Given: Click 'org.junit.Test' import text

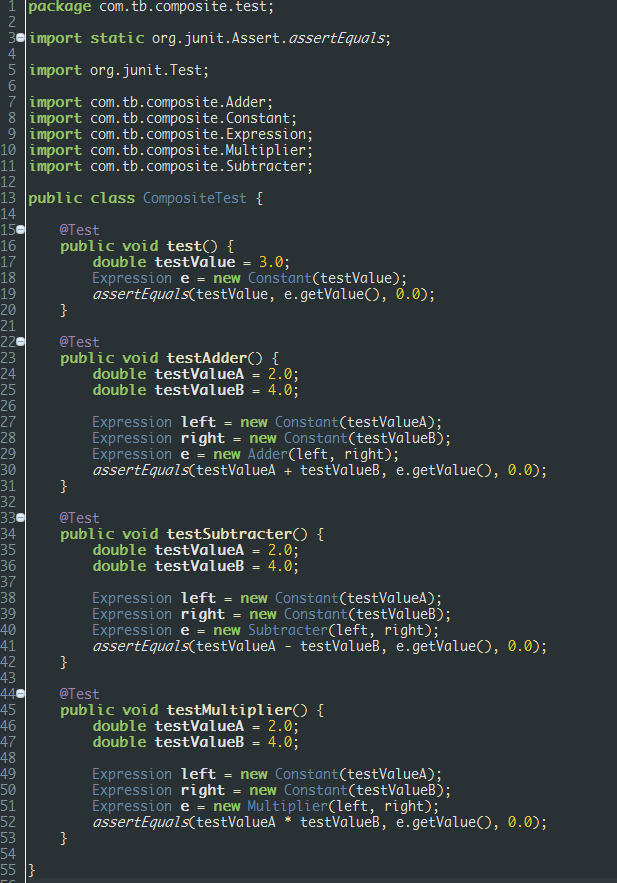Looking at the screenshot, I should coord(146,70).
